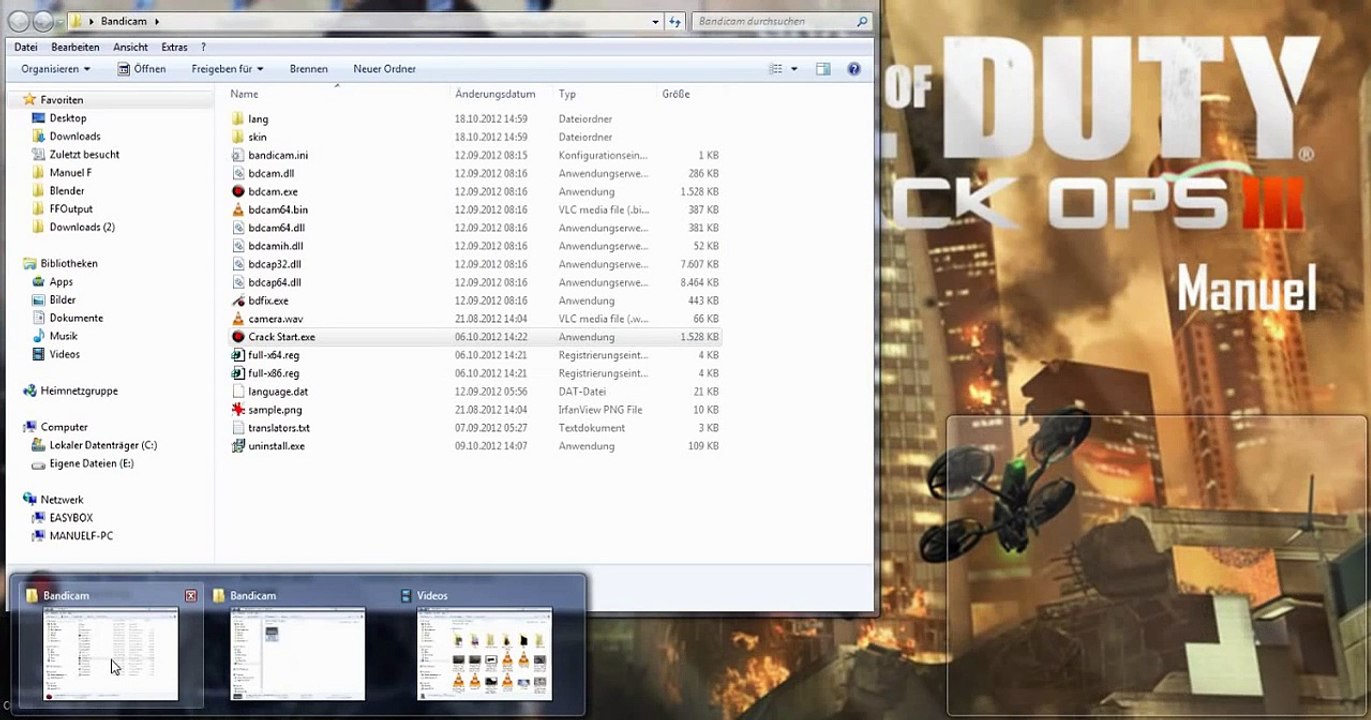The height and width of the screenshot is (720, 1371).
Task: Open the Bearbeiten menu
Action: point(75,47)
